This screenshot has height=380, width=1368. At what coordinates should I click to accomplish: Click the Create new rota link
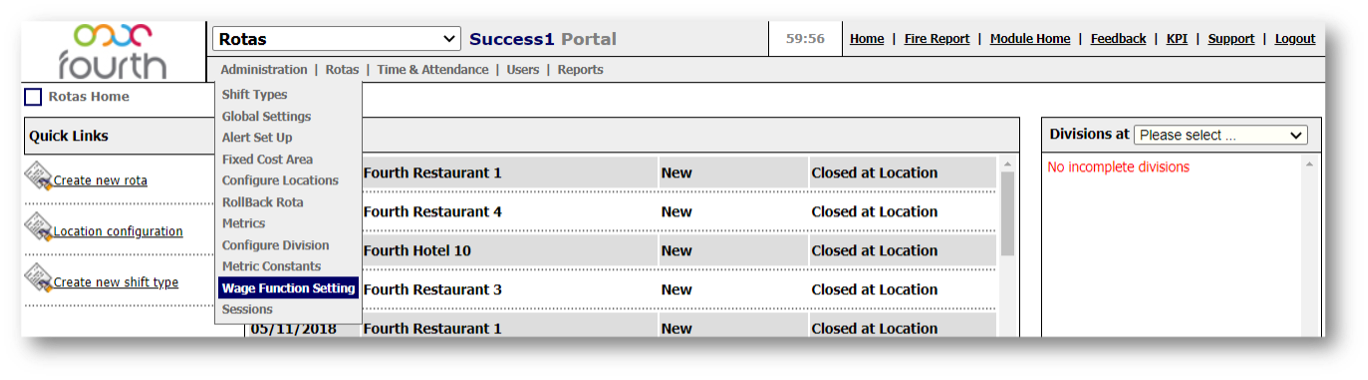click(x=100, y=181)
